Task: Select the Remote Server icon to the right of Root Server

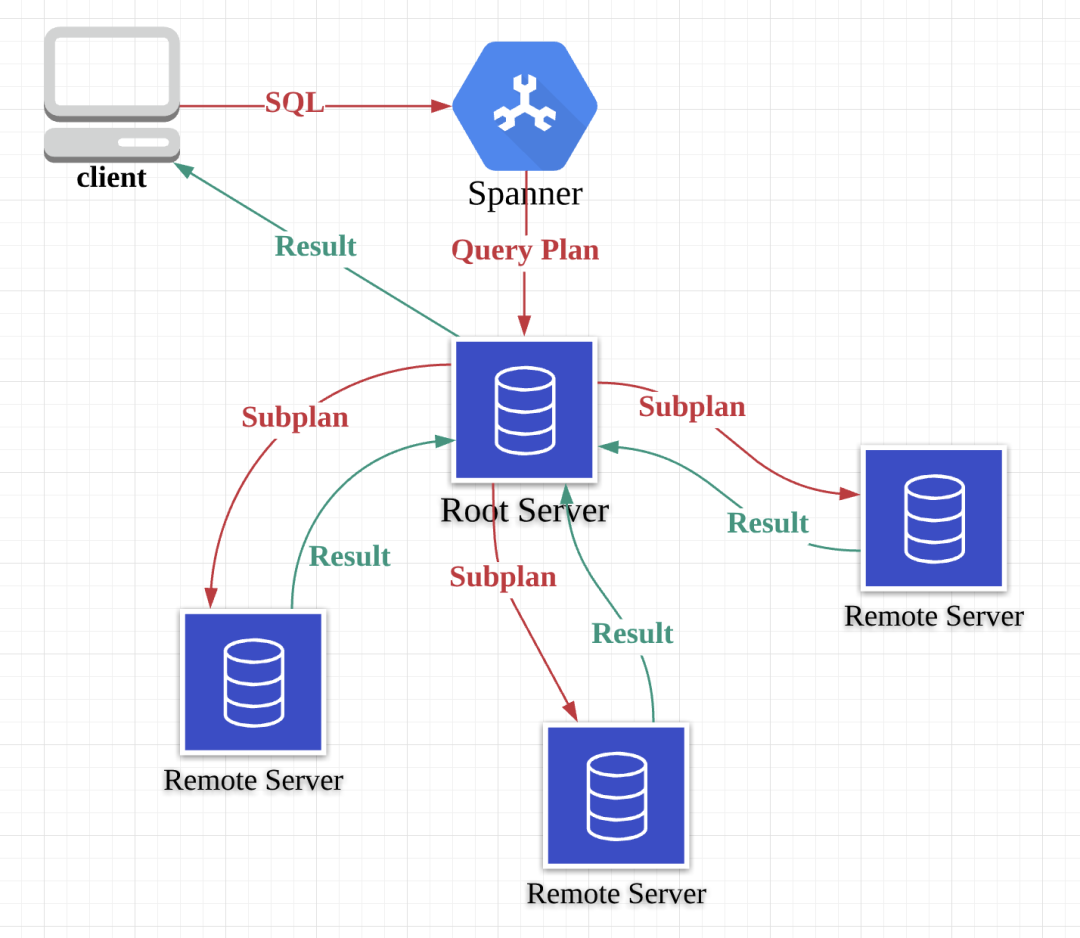Action: 934,518
